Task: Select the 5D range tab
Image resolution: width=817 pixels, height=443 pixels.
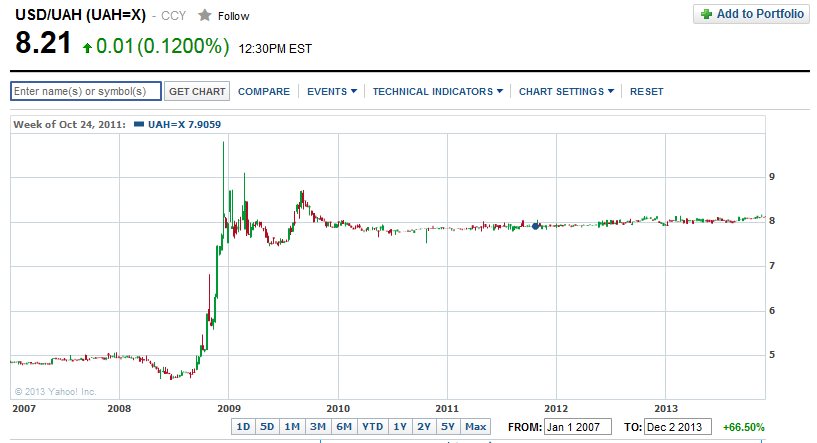Action: (267, 426)
